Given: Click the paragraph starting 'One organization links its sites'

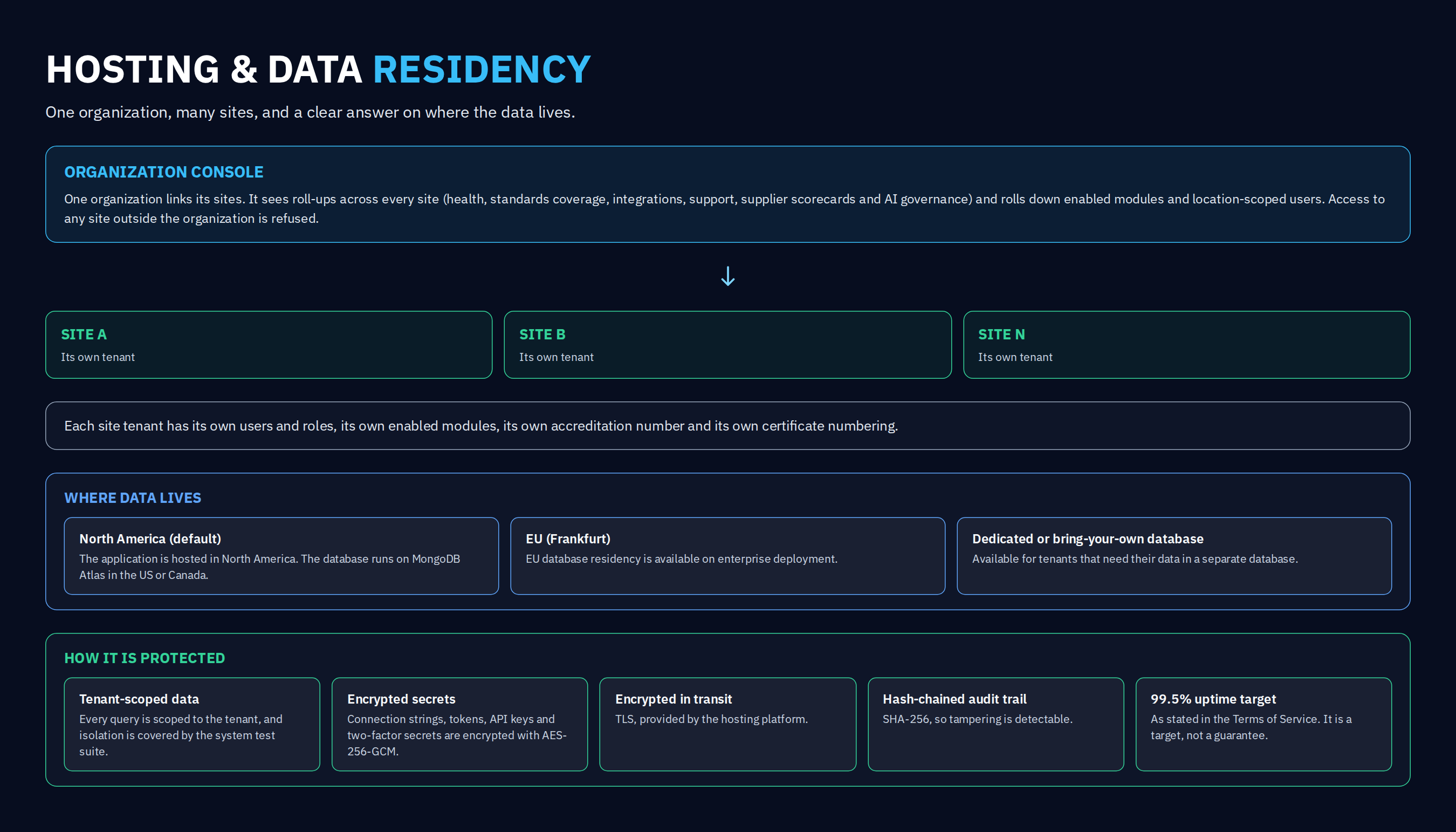Looking at the screenshot, I should 724,209.
